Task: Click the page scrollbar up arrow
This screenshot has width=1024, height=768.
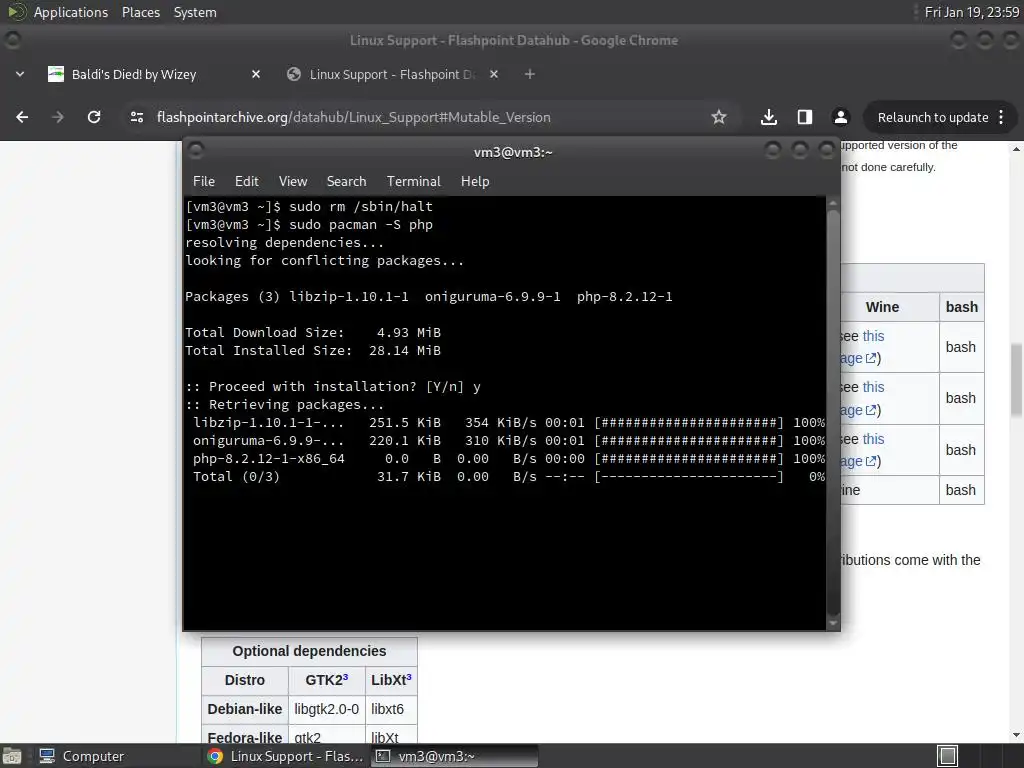Action: 1016,150
